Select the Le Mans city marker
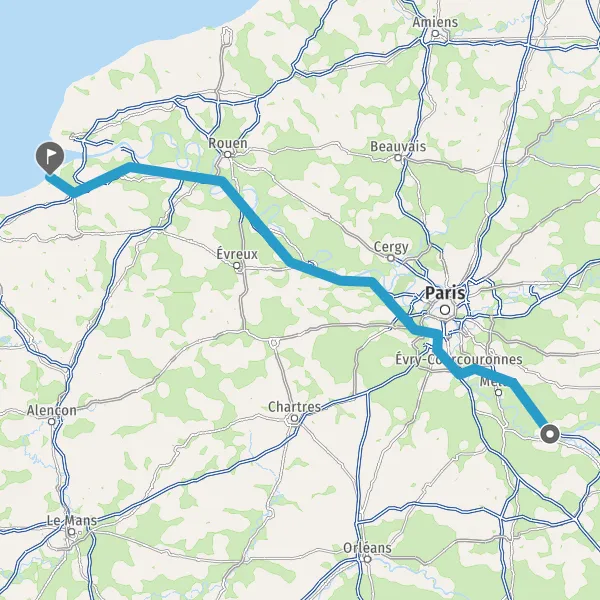600x600 pixels. click(x=72, y=532)
